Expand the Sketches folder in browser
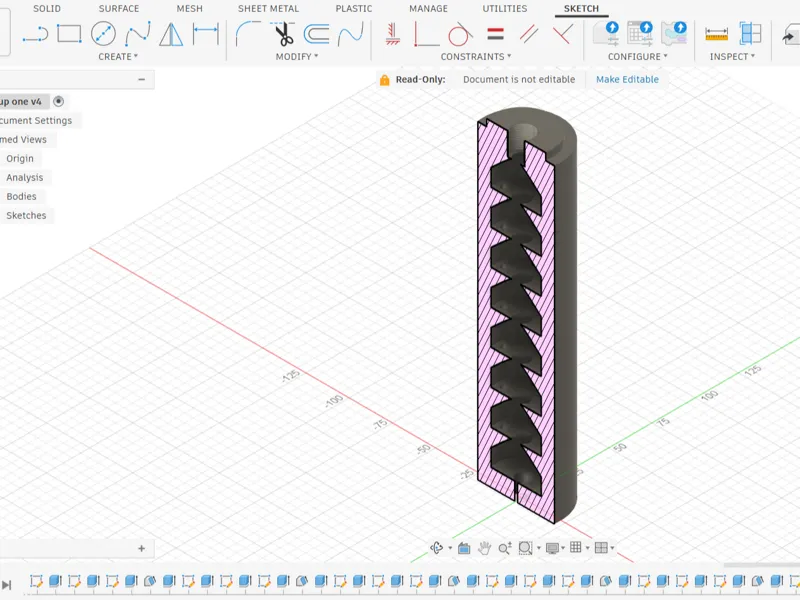Viewport: 800px width, 600px height. [x=26, y=215]
